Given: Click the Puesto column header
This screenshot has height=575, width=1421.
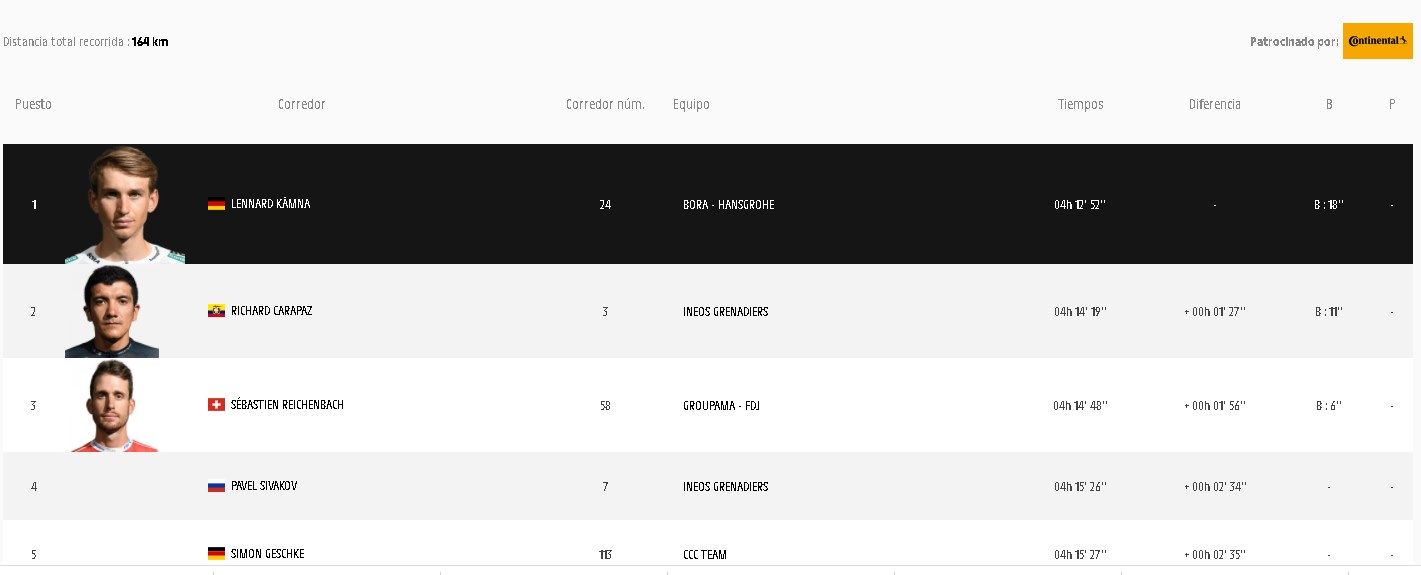Looking at the screenshot, I should pos(33,104).
